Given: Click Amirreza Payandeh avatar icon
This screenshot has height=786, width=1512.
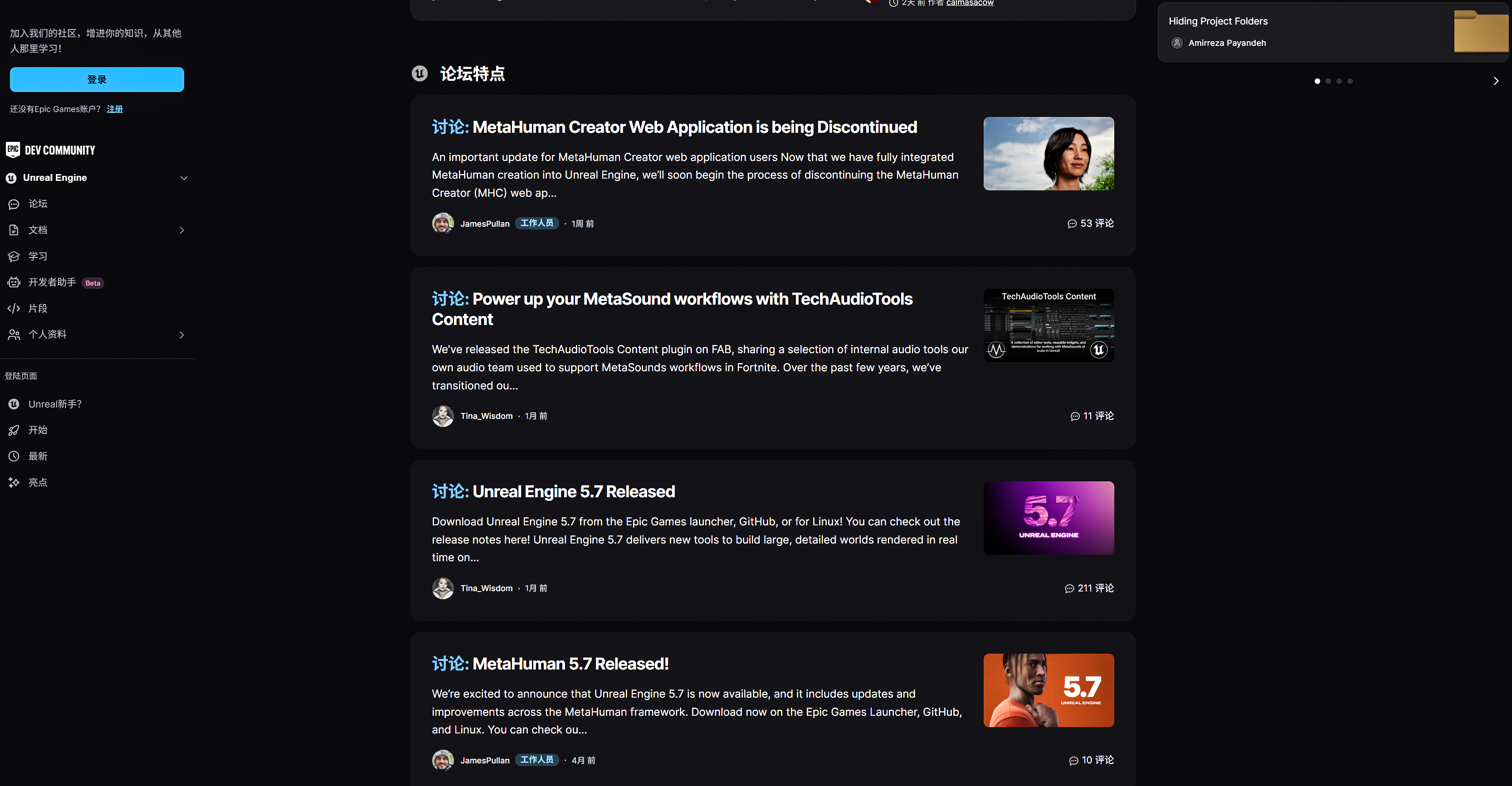Looking at the screenshot, I should [x=1177, y=43].
